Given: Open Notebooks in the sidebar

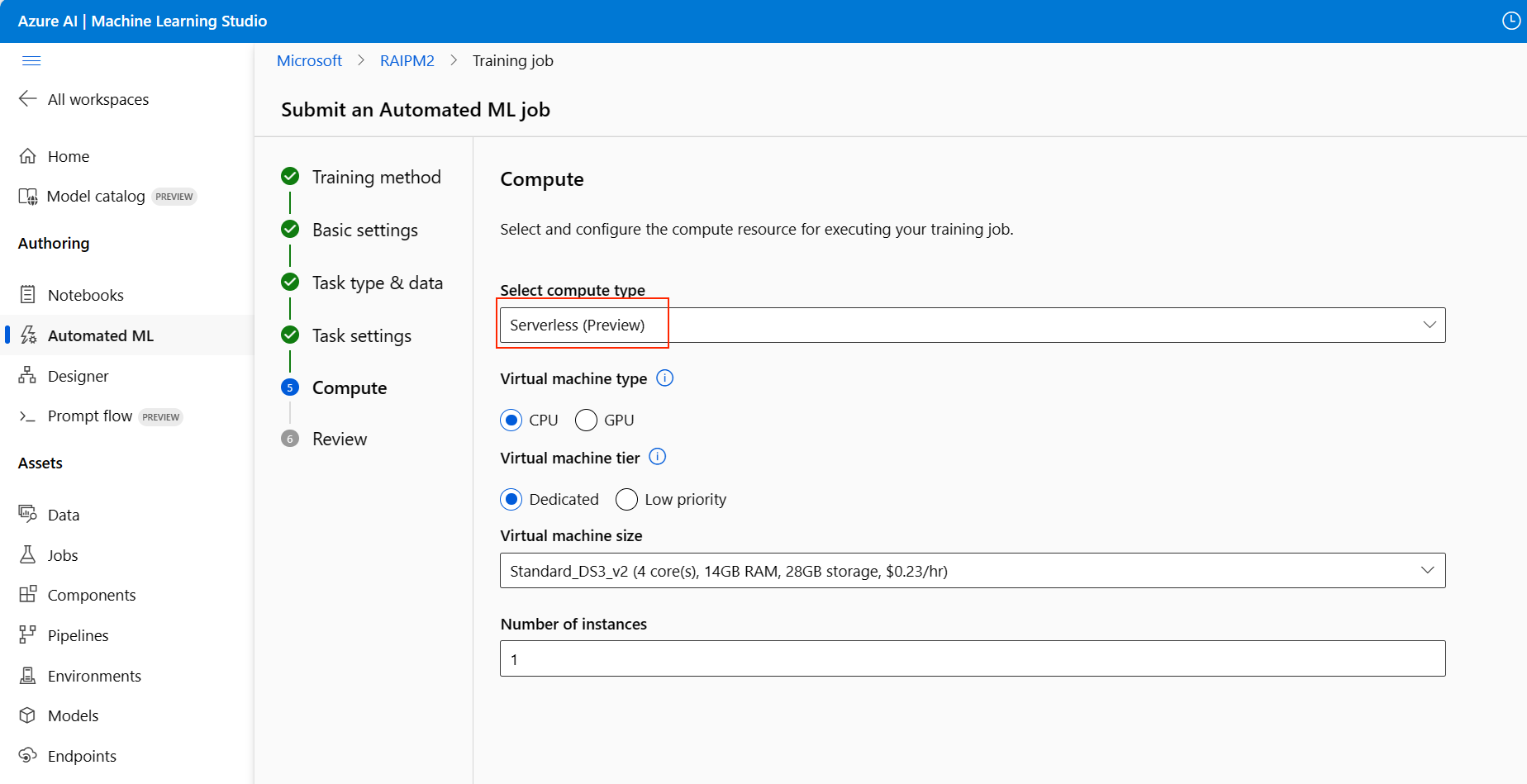Looking at the screenshot, I should pyautogui.click(x=85, y=295).
